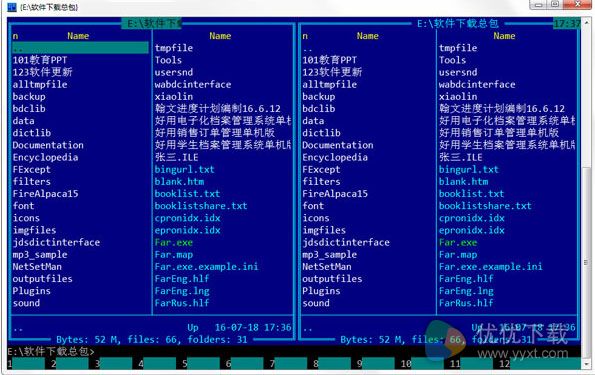Select font folder in right panel
Screen dimensions: 595x375
pos(313,206)
